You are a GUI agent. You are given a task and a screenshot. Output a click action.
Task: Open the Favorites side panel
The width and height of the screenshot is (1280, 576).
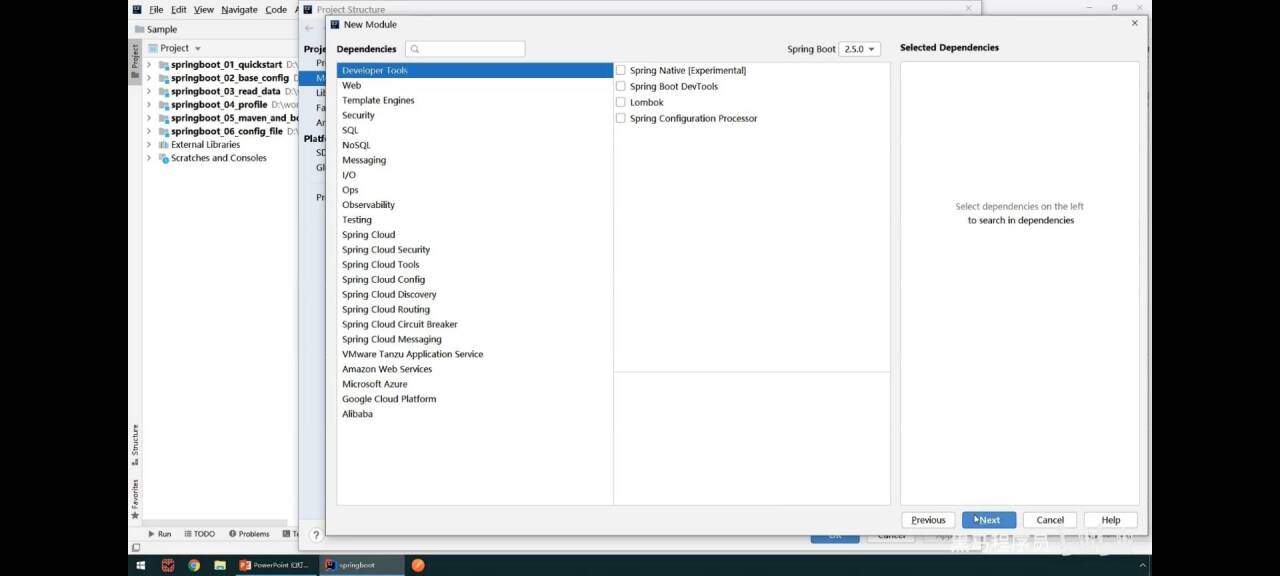click(x=135, y=498)
